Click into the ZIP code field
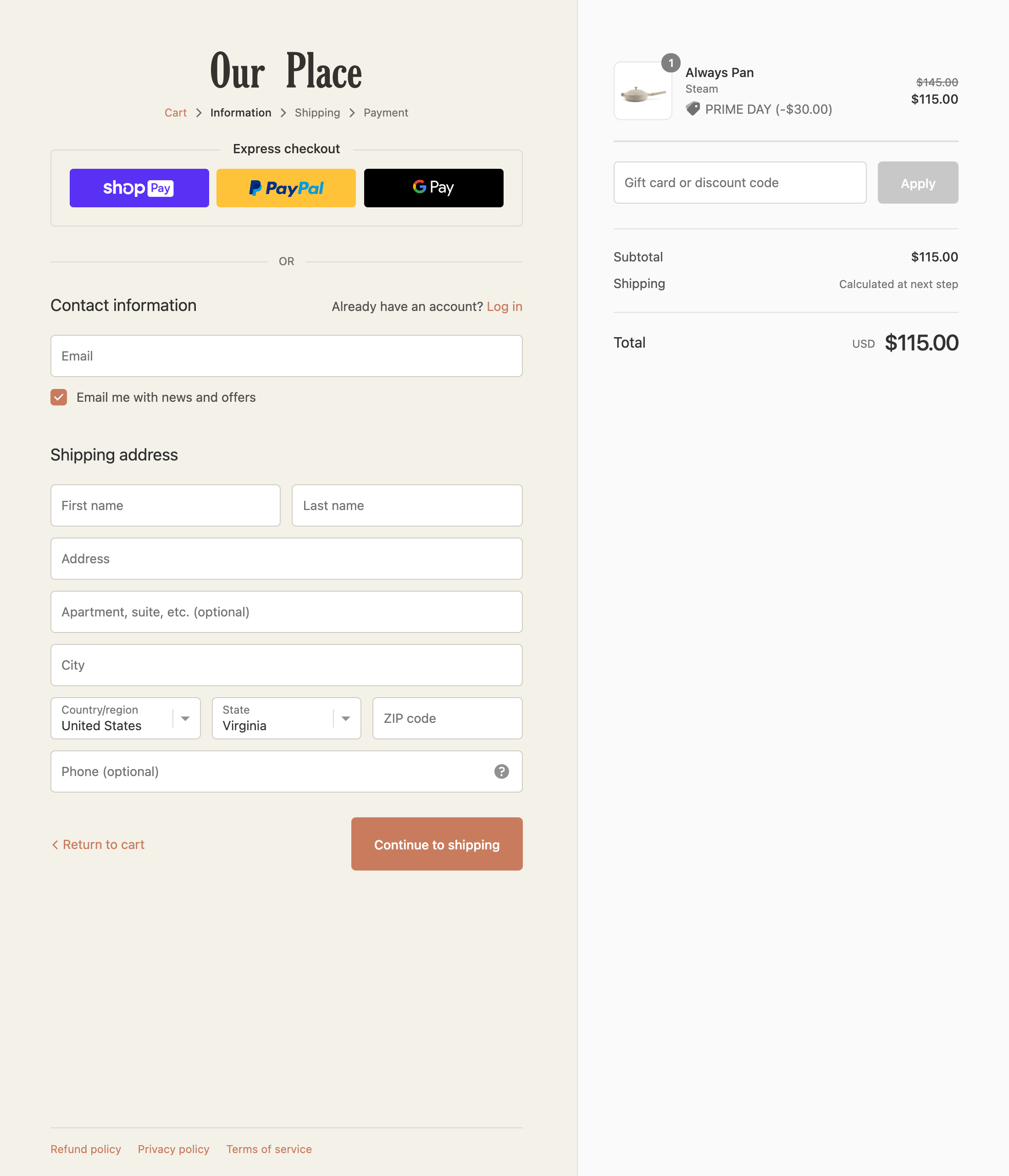This screenshot has height=1176, width=1009. pos(447,718)
